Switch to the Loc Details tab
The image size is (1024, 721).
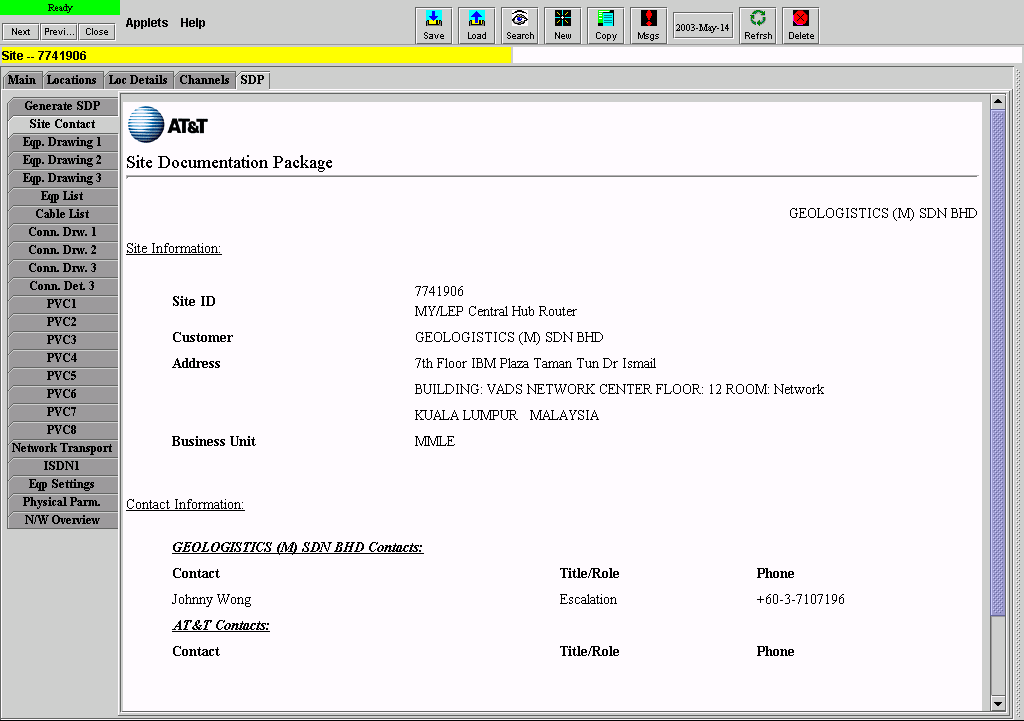[x=138, y=80]
